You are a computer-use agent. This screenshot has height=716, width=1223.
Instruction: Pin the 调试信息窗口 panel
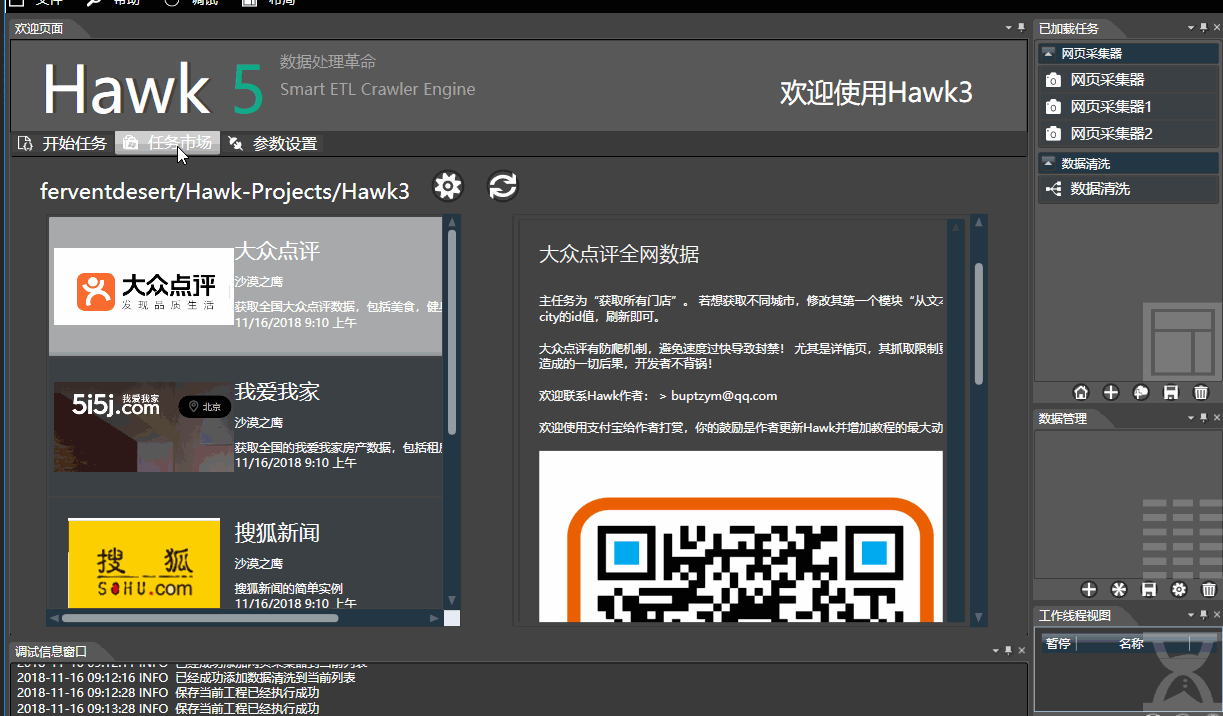pyautogui.click(x=1009, y=651)
